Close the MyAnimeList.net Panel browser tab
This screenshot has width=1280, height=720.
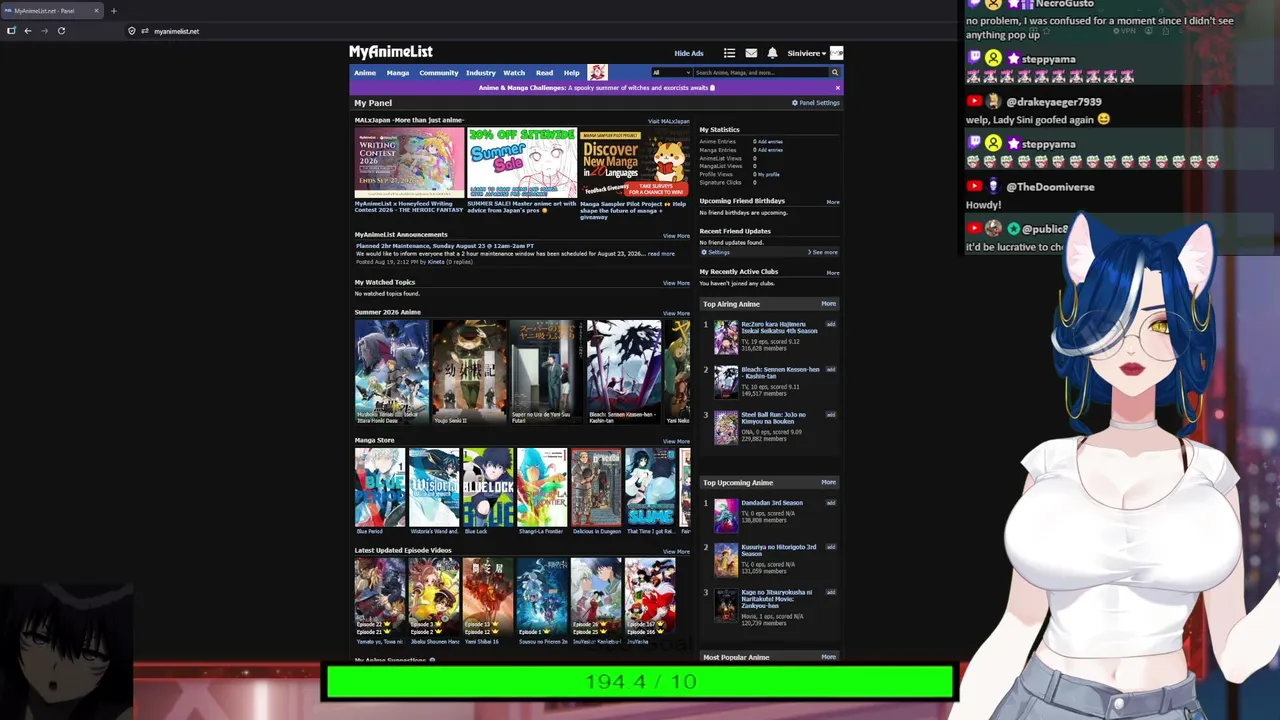click(x=96, y=11)
